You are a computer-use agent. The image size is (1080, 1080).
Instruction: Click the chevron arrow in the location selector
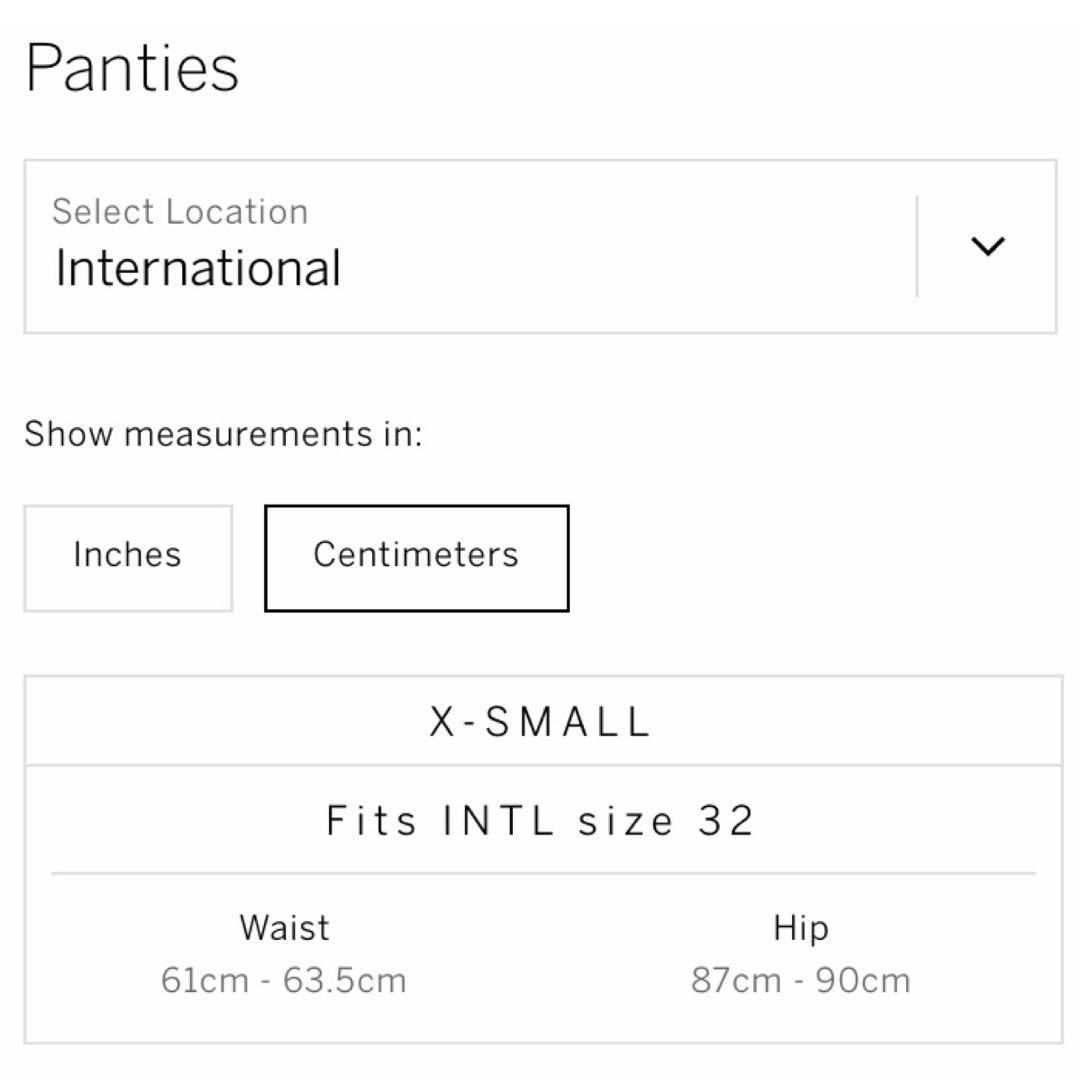point(987,246)
